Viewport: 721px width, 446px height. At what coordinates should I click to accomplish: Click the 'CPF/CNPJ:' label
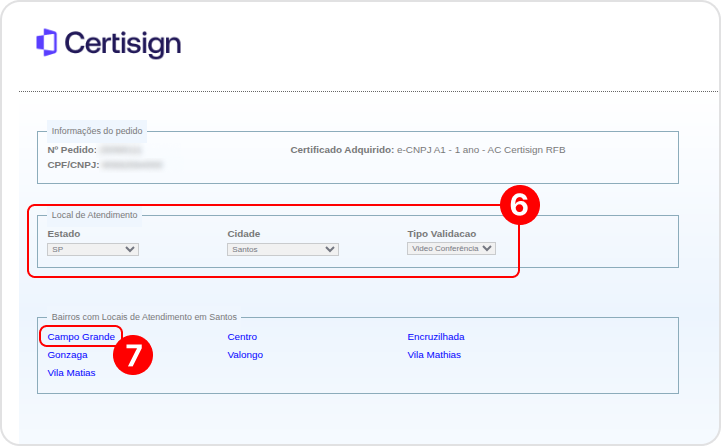73,165
